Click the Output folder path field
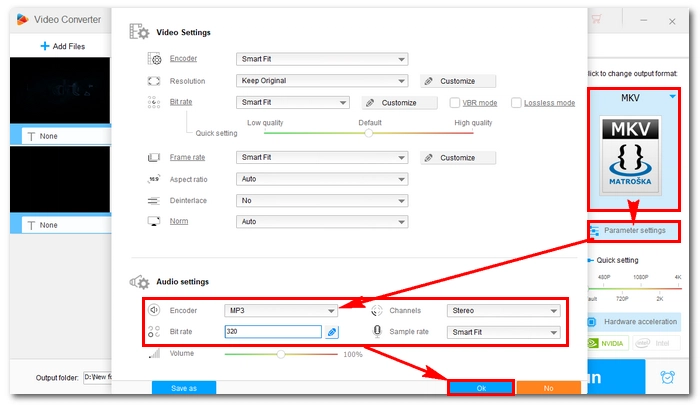 coord(97,377)
